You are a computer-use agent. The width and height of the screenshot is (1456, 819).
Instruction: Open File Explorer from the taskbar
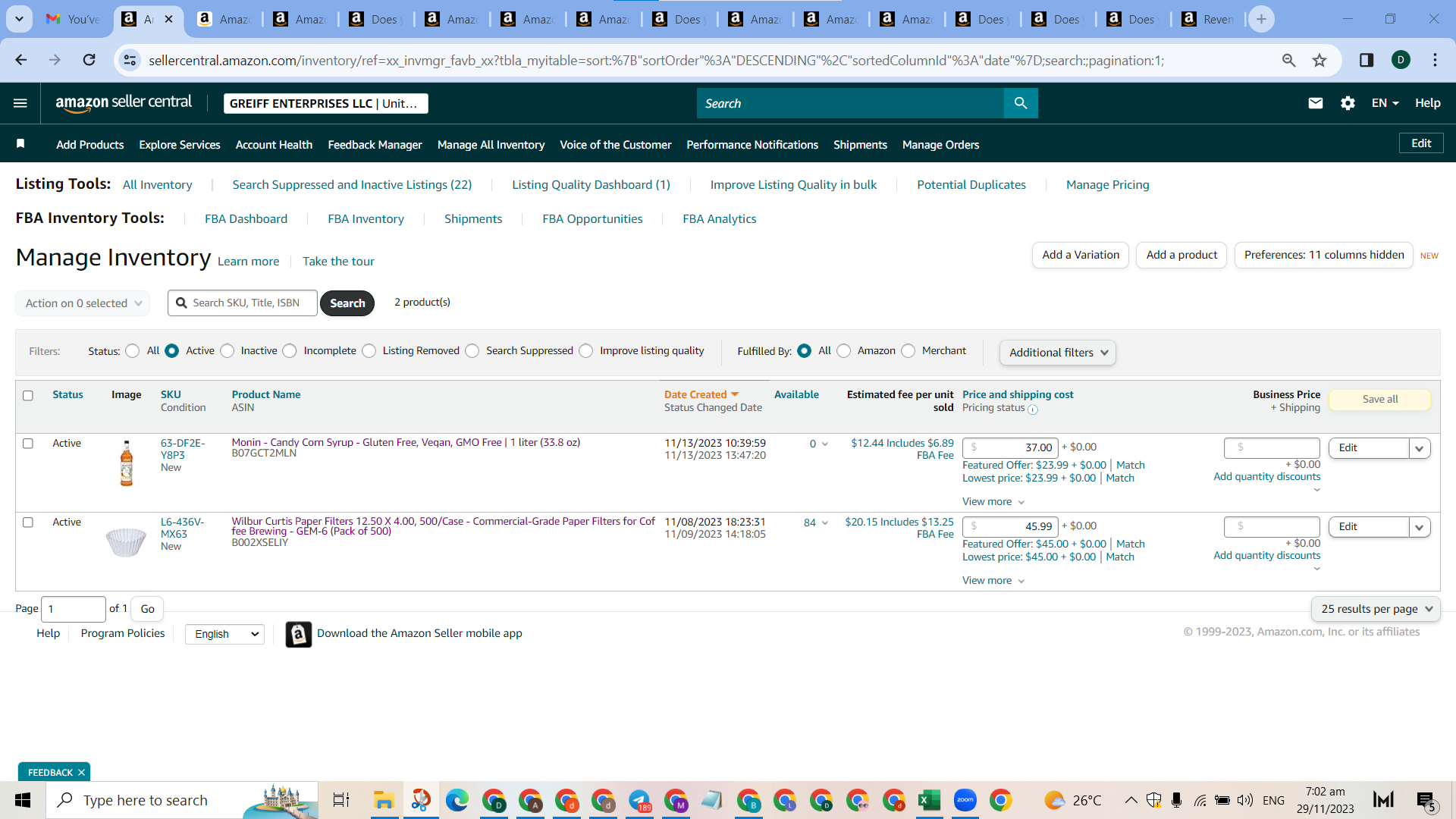tap(384, 800)
